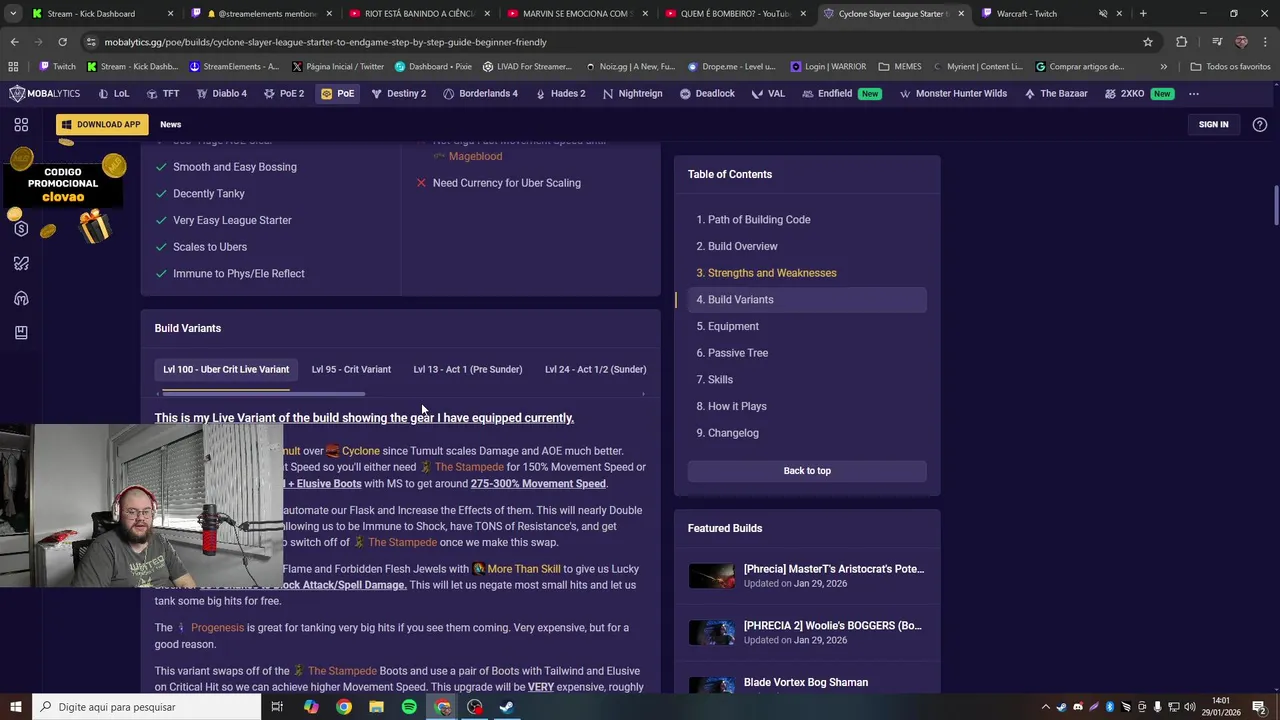The width and height of the screenshot is (1280, 720).
Task: Open MEMES bookmarks folder
Action: [x=900, y=67]
